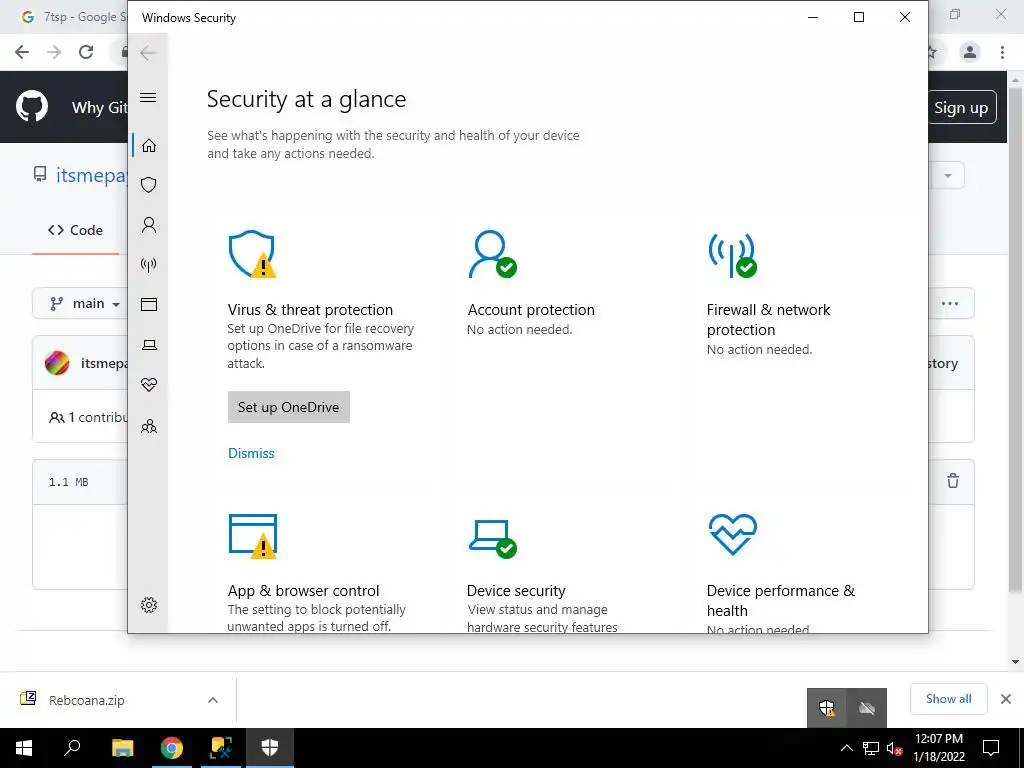Open Firewall & network protection sidebar icon
The image size is (1024, 768).
tap(149, 264)
